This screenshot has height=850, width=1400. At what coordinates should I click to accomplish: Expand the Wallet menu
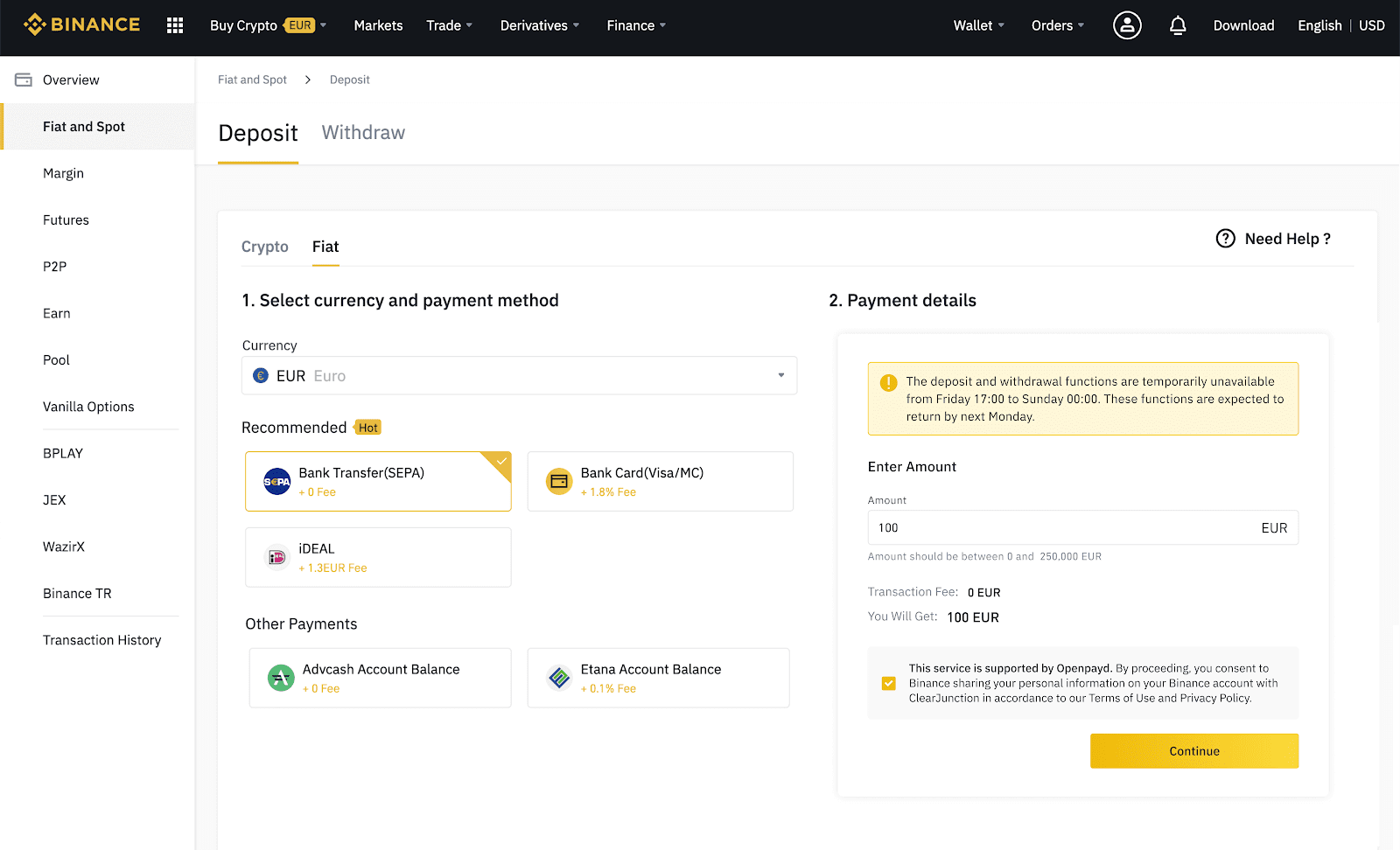point(979,25)
